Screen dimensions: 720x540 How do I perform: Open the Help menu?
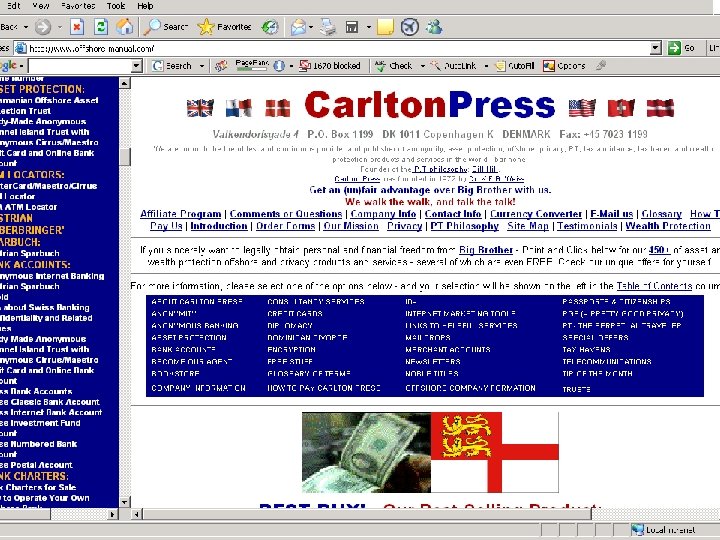point(145,6)
